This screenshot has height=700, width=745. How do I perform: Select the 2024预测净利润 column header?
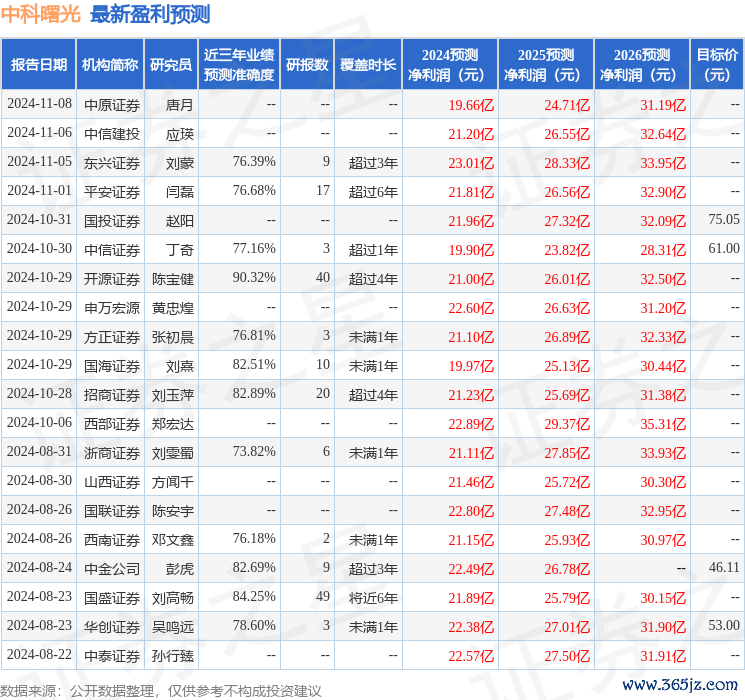(450, 65)
